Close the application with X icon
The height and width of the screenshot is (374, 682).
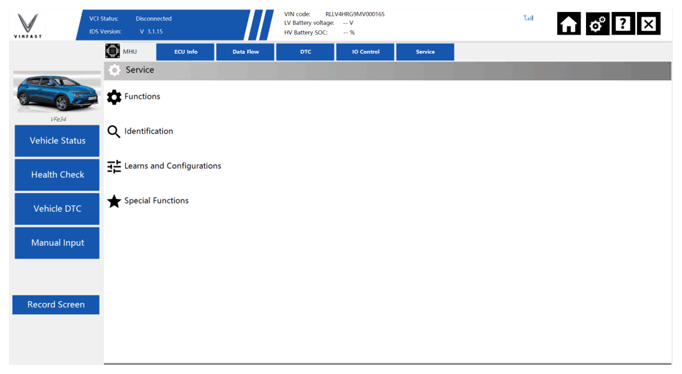649,23
